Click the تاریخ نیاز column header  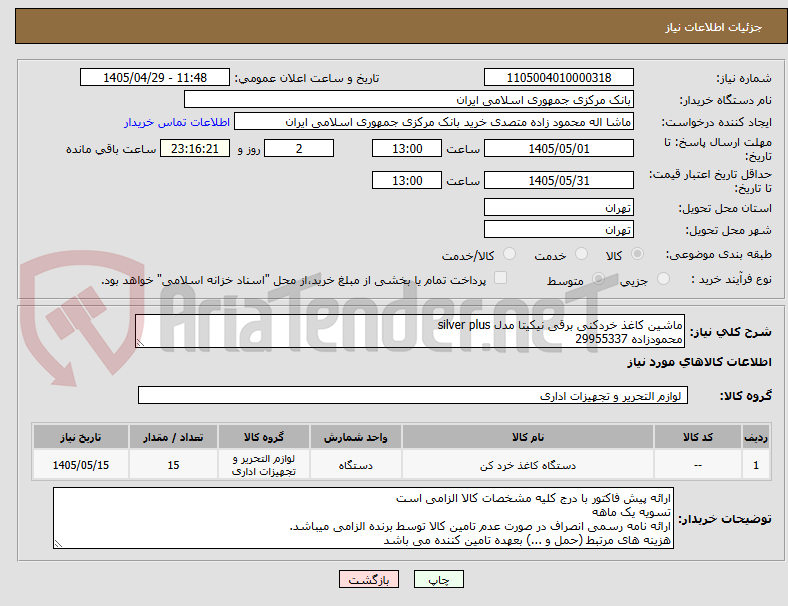pyautogui.click(x=81, y=437)
